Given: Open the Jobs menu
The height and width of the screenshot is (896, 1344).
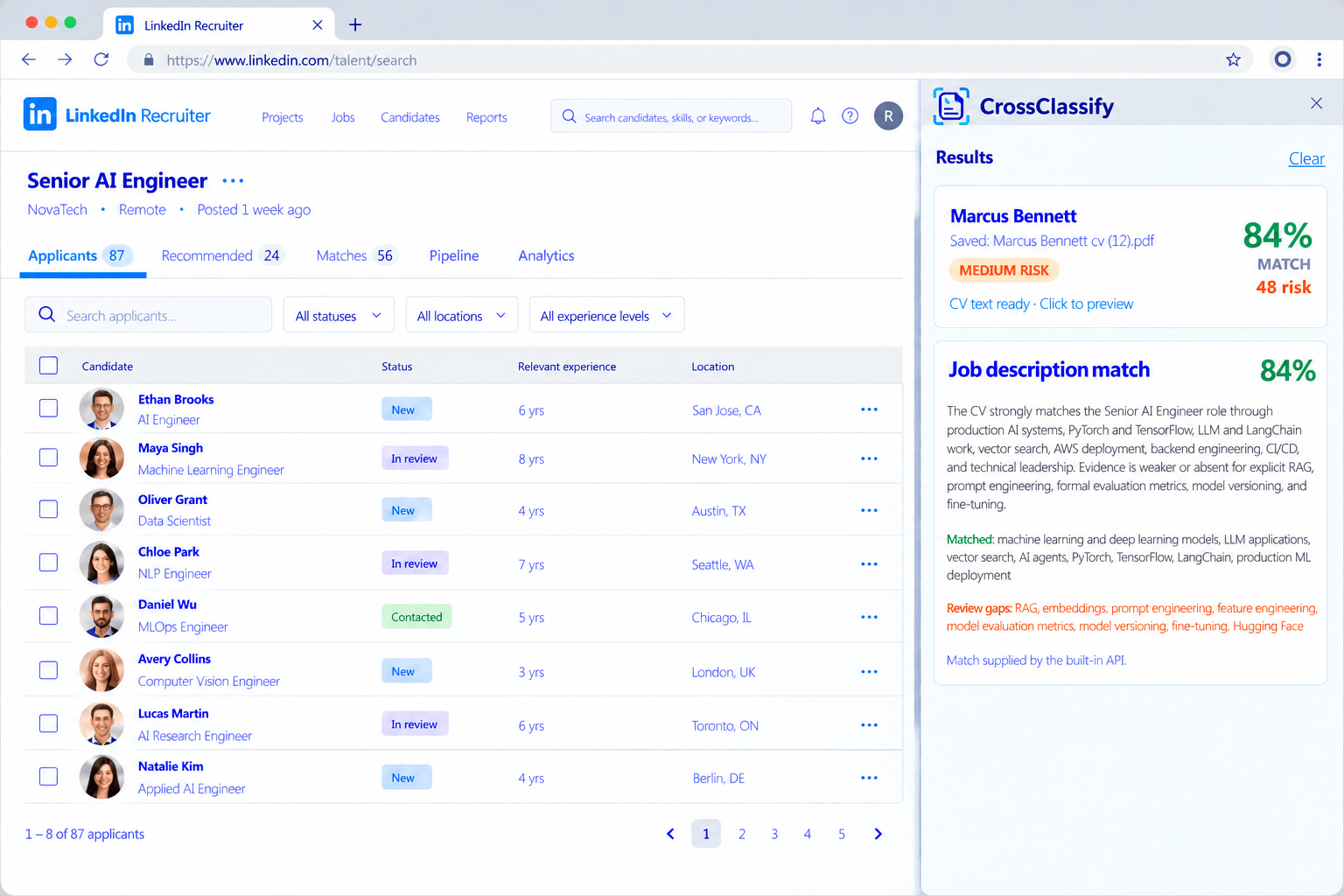Looking at the screenshot, I should pos(343,117).
